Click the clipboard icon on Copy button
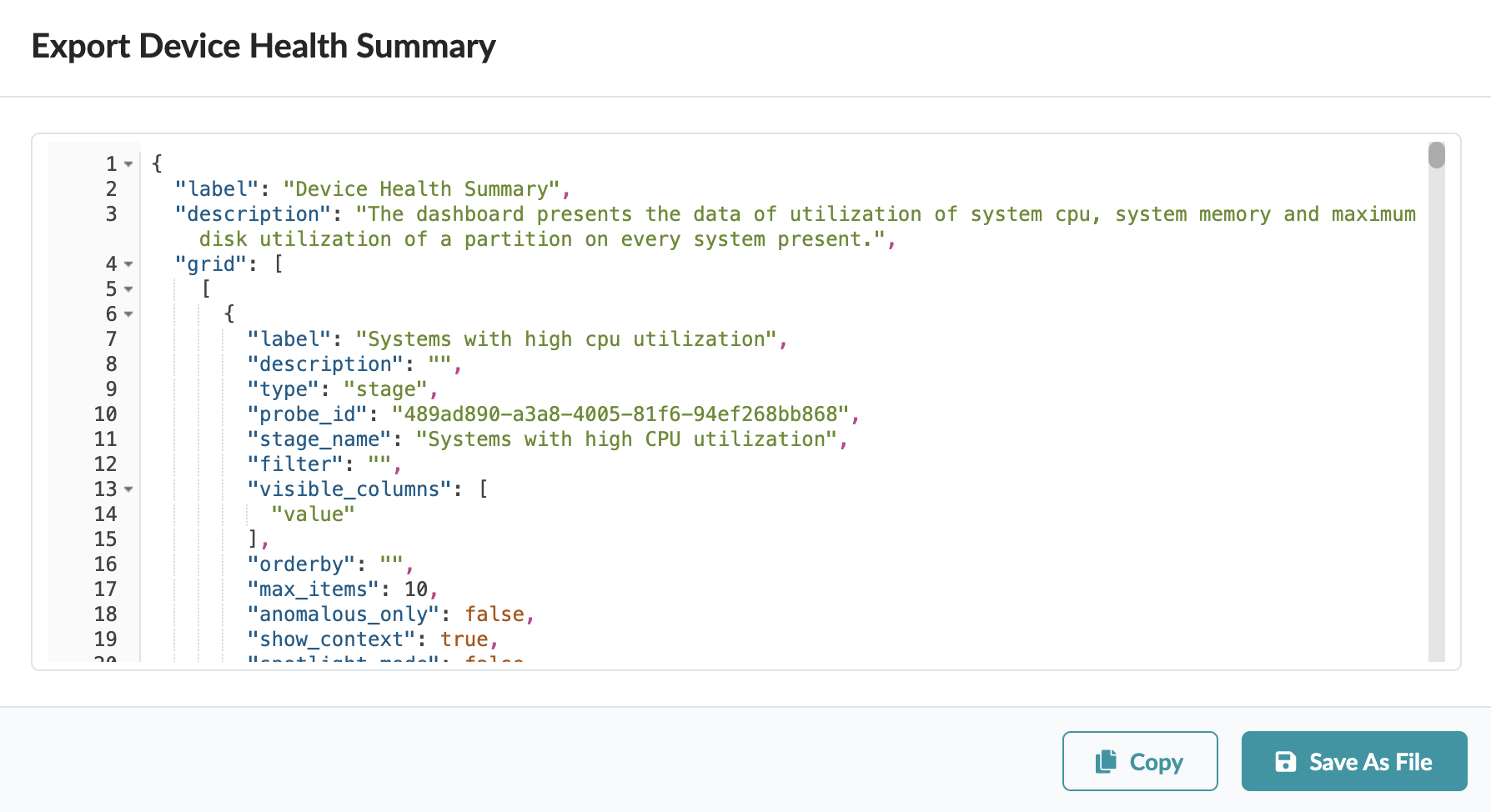The height and width of the screenshot is (812, 1491). [x=1106, y=761]
